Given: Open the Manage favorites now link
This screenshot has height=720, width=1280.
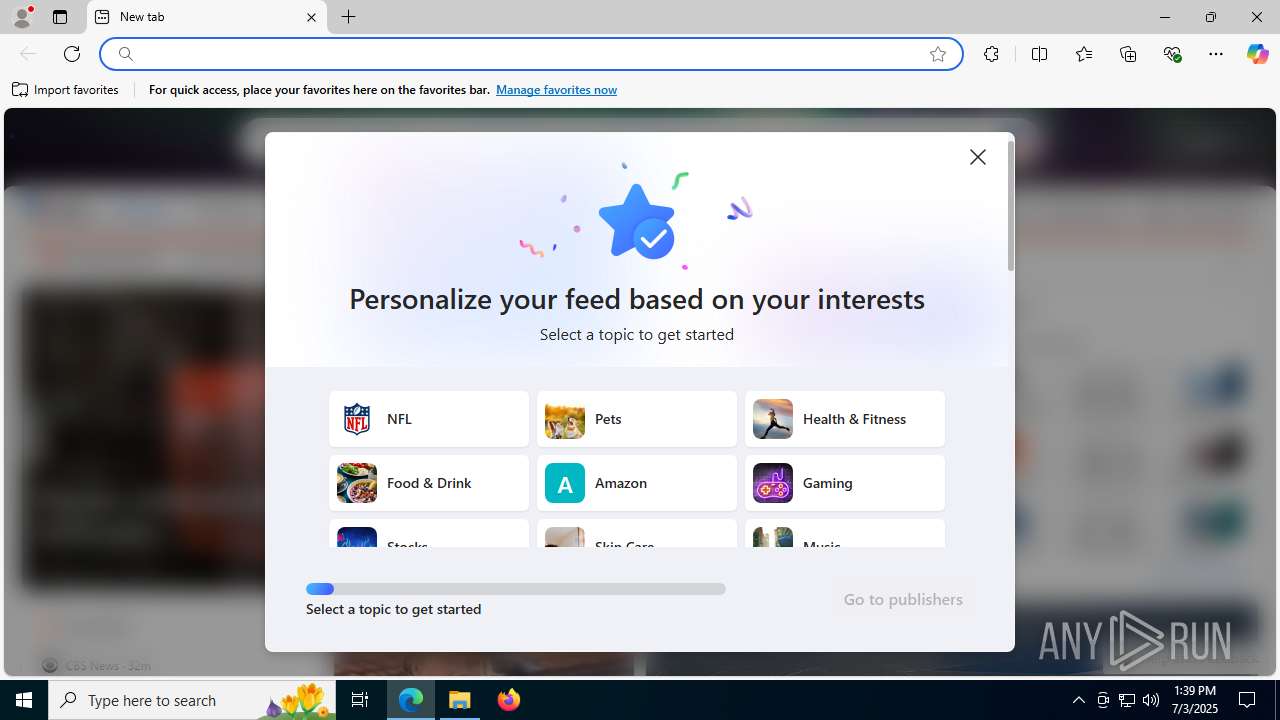Looking at the screenshot, I should [556, 90].
